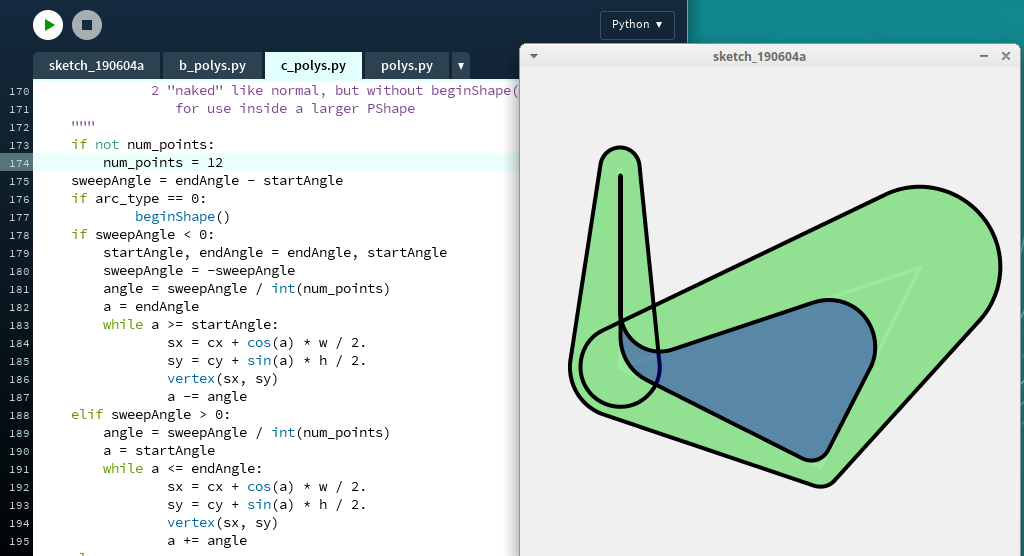
Task: Run the sketch with the play button
Action: point(47,25)
